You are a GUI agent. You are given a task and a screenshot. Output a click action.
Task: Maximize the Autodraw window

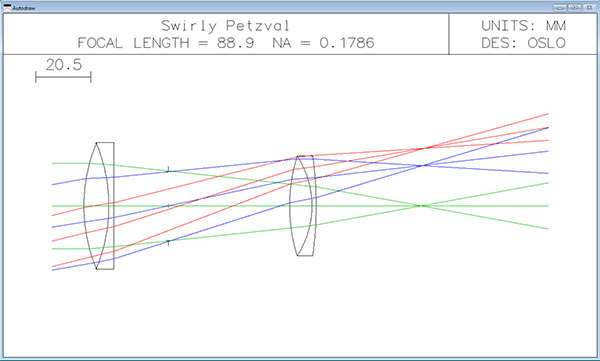[x=574, y=7]
